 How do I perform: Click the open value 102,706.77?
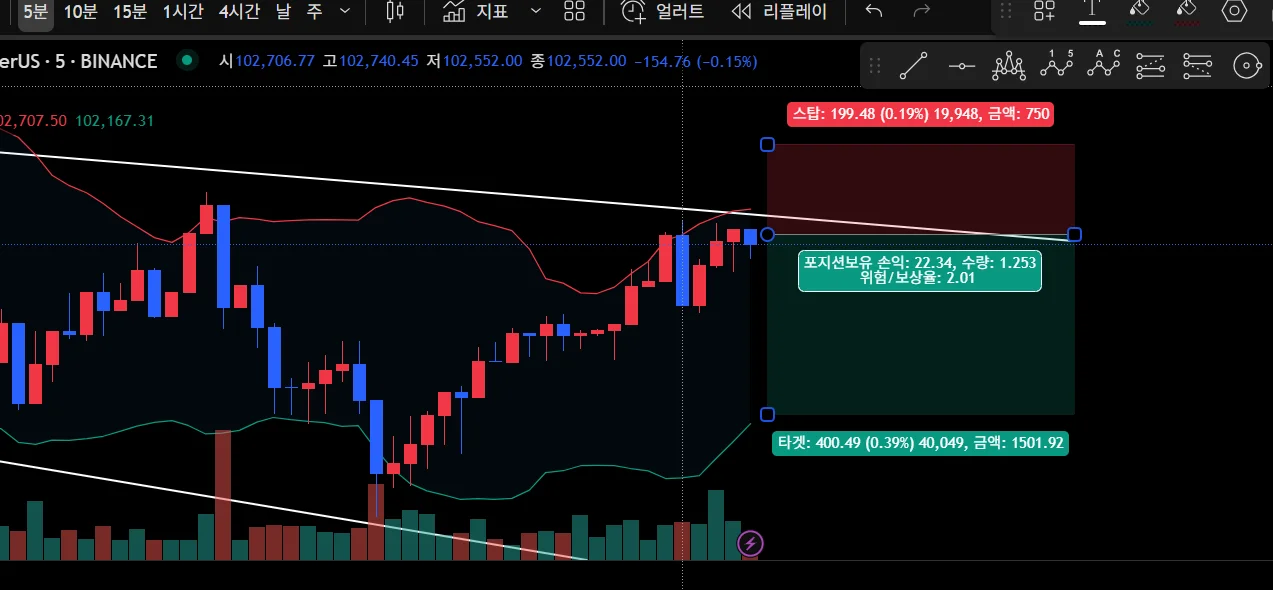[274, 61]
